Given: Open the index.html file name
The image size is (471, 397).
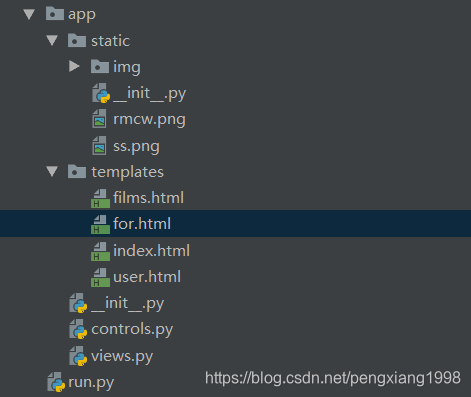Looking at the screenshot, I should [x=152, y=251].
